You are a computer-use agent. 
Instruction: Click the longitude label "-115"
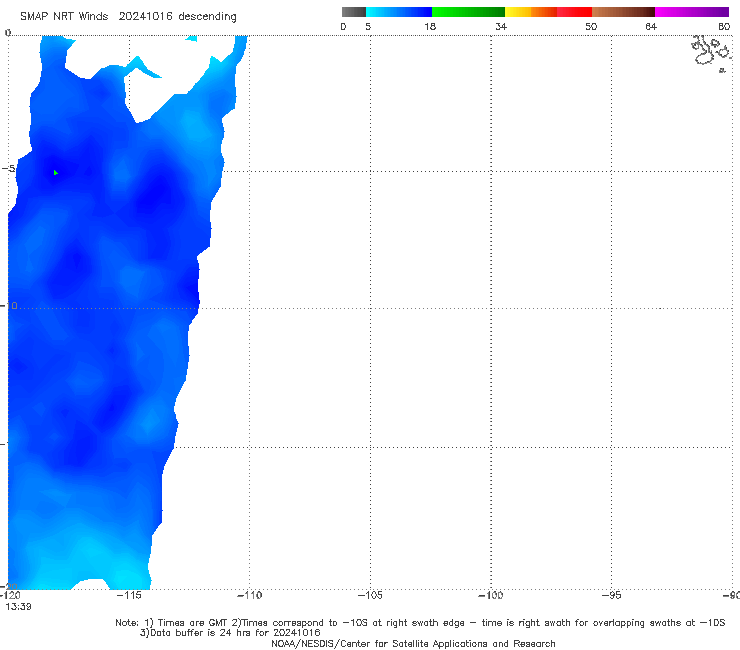coord(129,595)
